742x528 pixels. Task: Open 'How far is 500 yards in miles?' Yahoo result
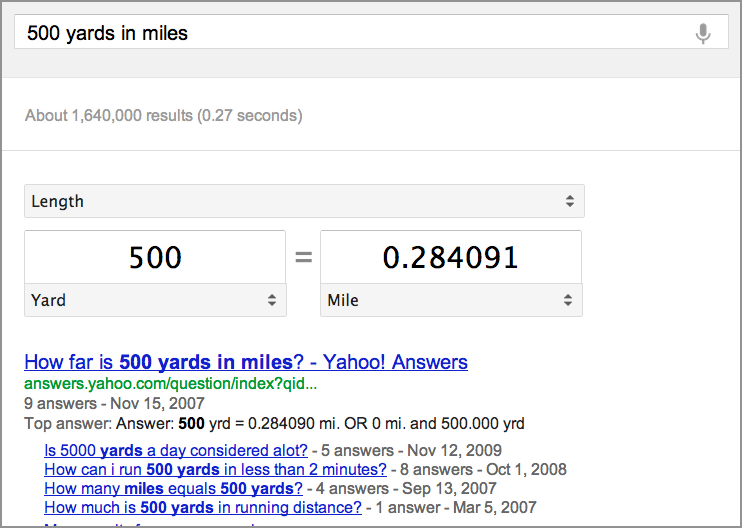coord(246,362)
